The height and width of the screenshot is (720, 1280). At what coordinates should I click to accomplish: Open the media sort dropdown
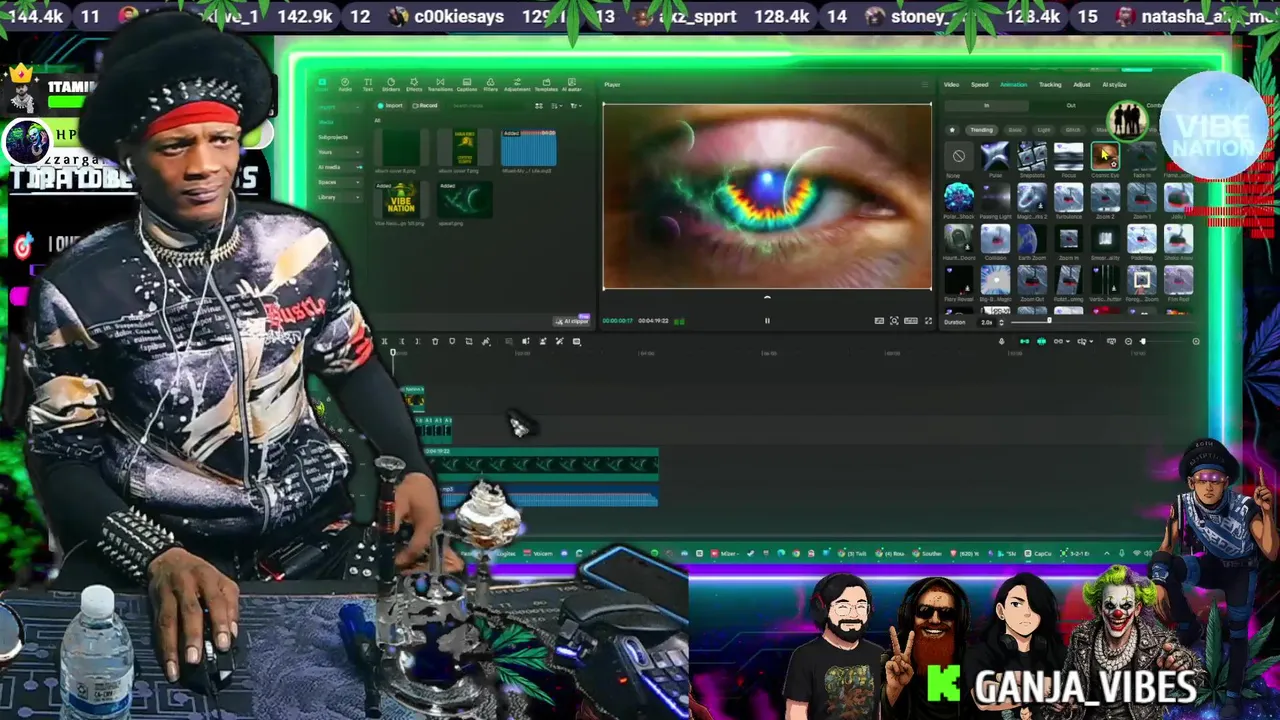point(557,106)
